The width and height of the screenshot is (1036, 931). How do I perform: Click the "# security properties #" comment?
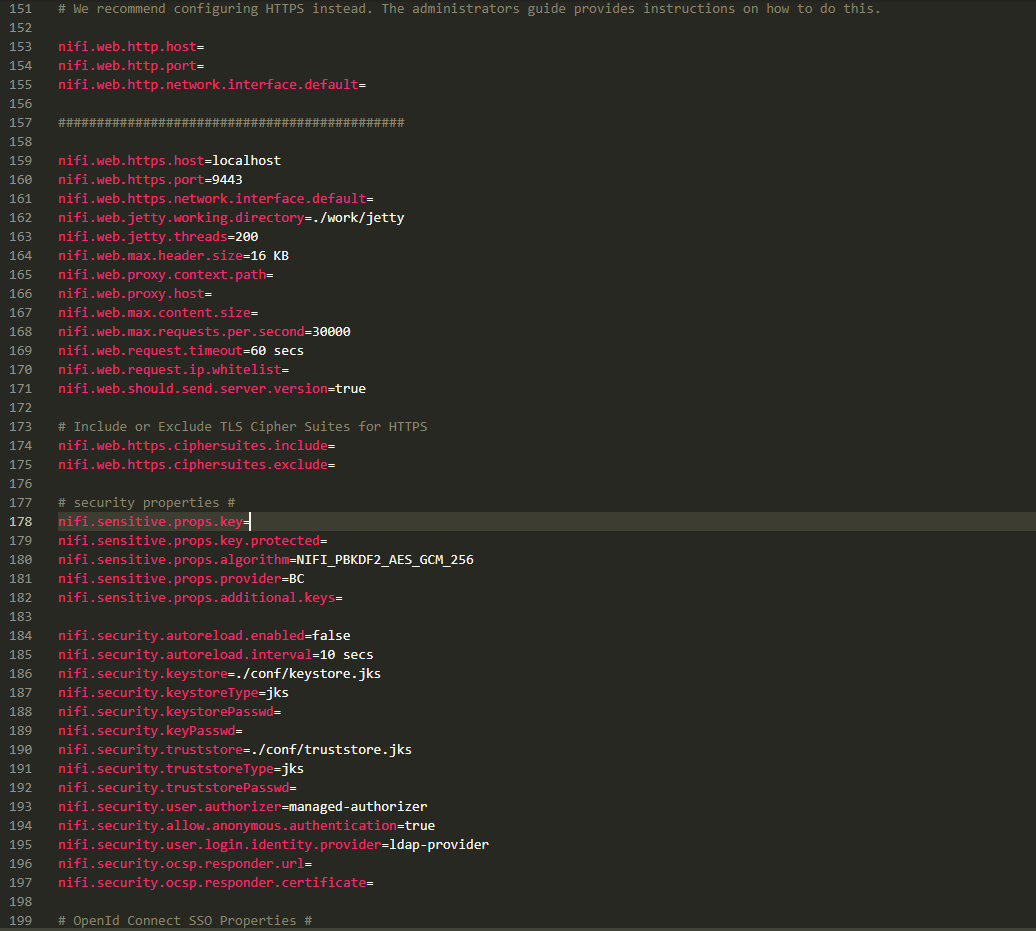[146, 503]
